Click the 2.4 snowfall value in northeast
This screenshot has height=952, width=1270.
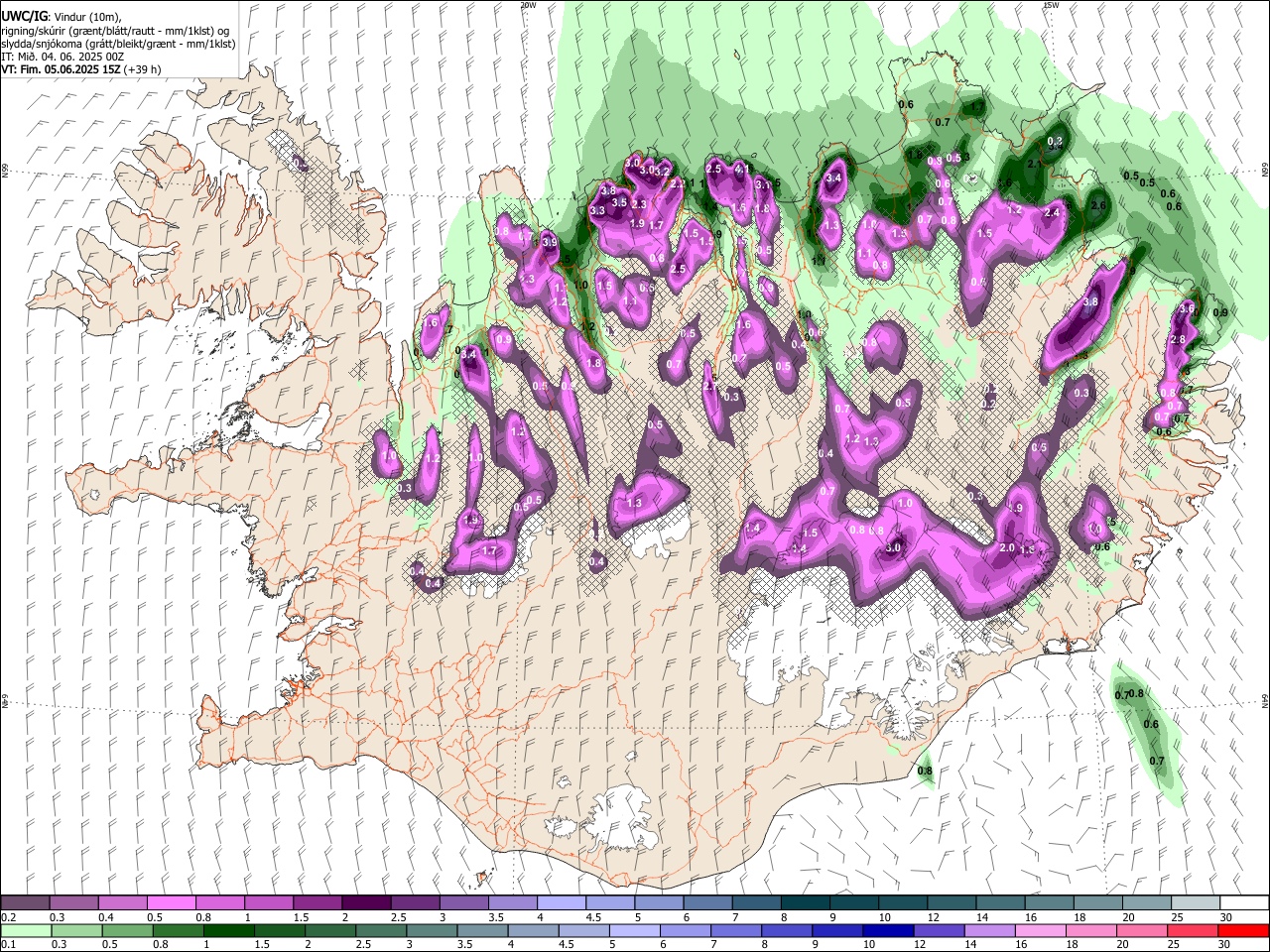(1053, 212)
